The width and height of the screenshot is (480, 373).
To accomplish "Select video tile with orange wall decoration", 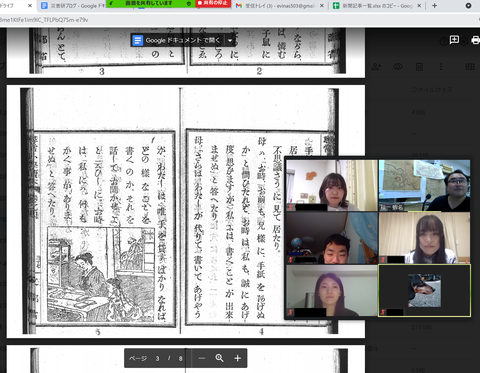I will click(x=332, y=185).
